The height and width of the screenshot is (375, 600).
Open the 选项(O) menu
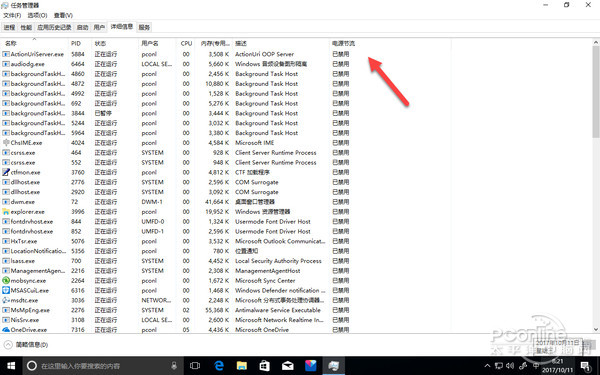(37, 15)
